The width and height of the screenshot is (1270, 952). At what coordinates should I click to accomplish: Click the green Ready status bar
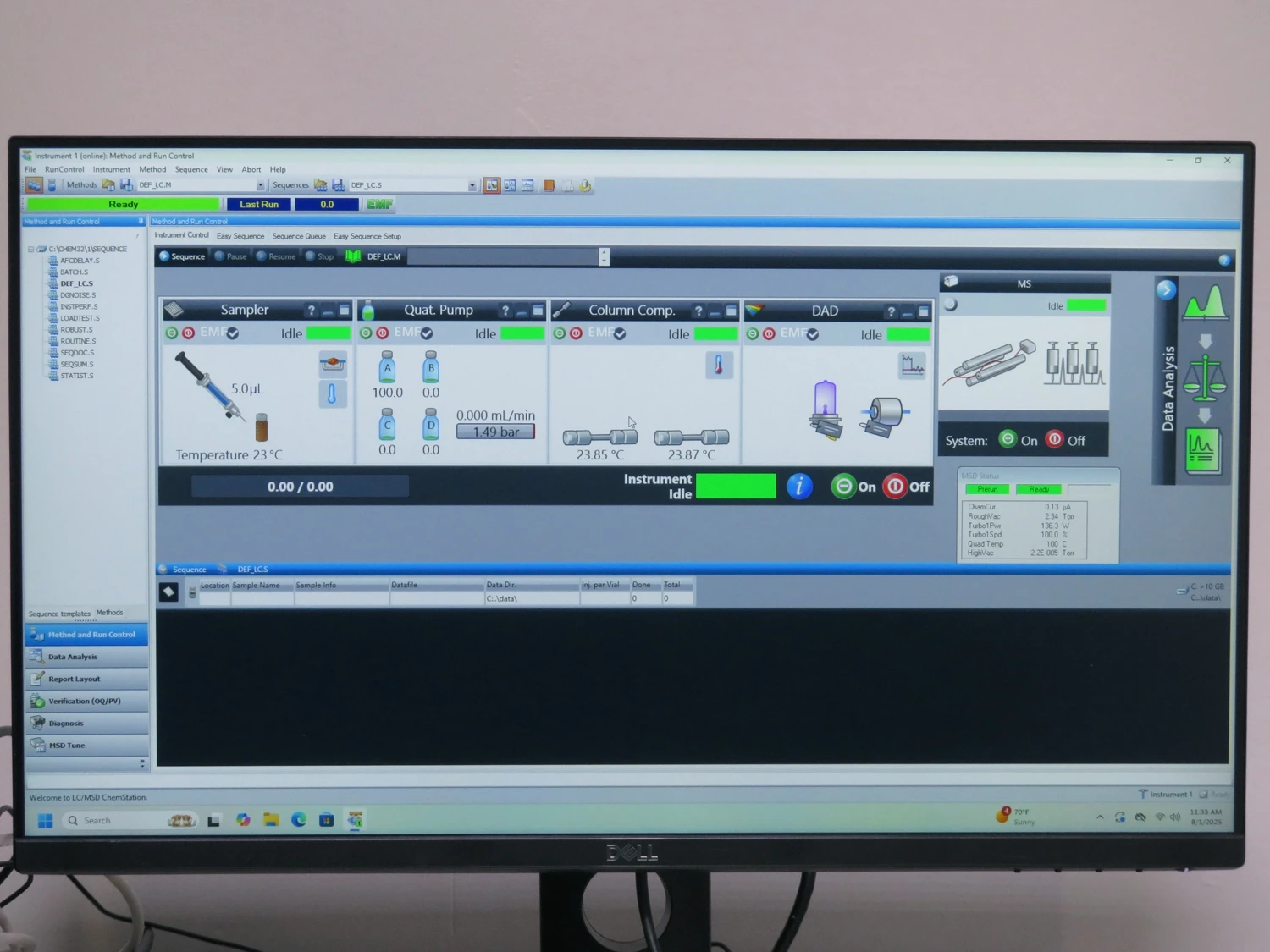click(x=123, y=204)
